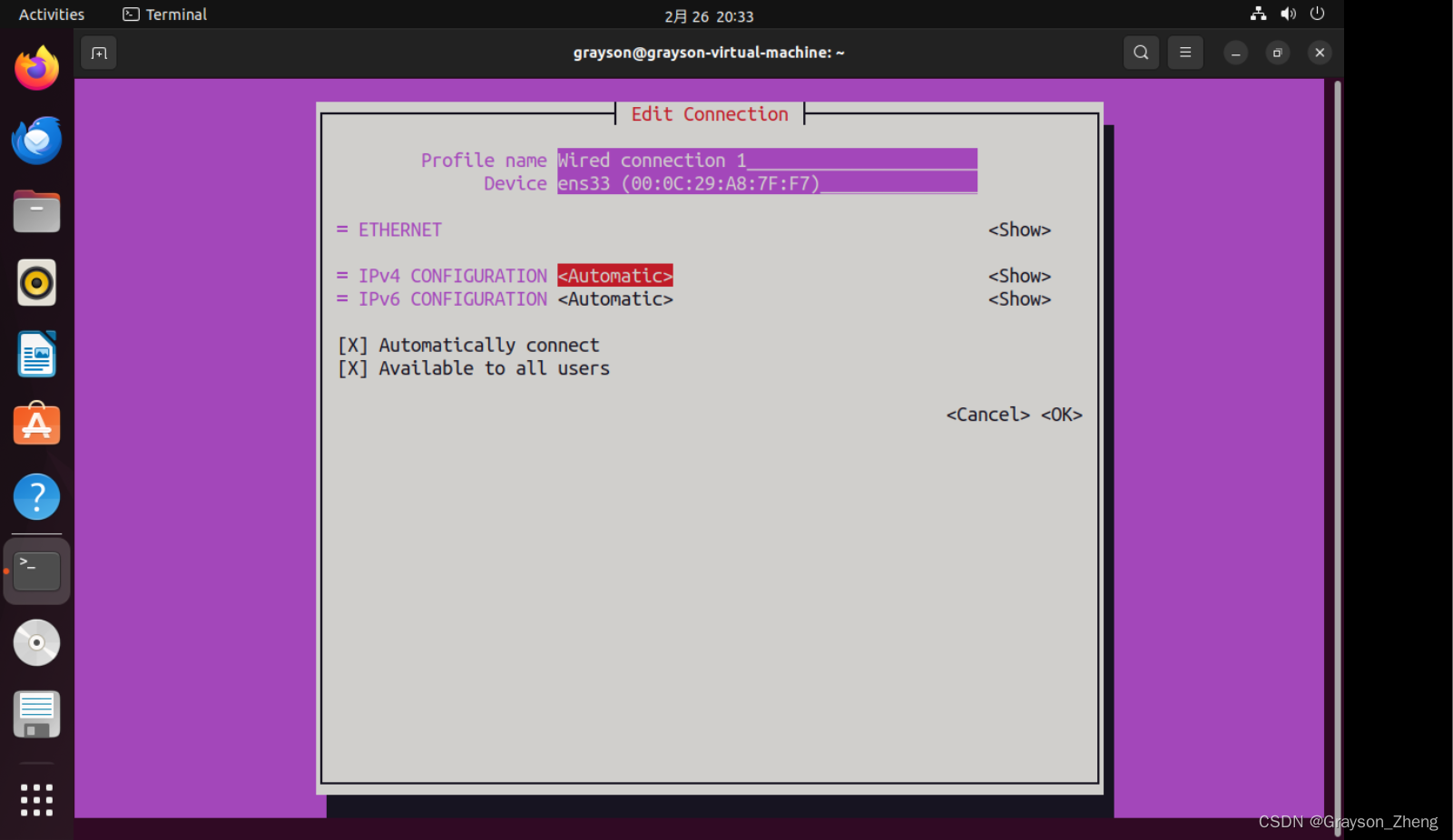Open the clock showing 20:33
1453x840 pixels.
click(709, 16)
